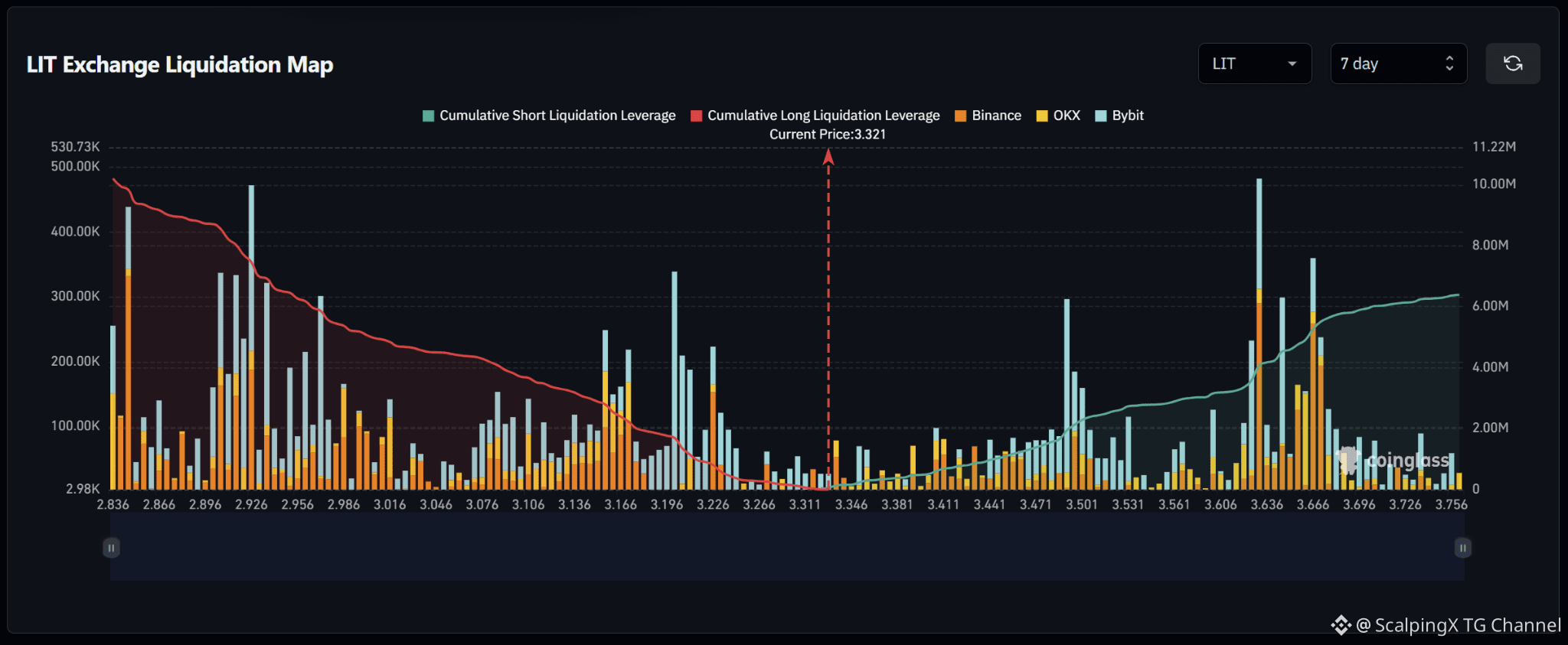The width and height of the screenshot is (1568, 645).
Task: Click the '530.73K' left axis label
Action: pyautogui.click(x=76, y=147)
